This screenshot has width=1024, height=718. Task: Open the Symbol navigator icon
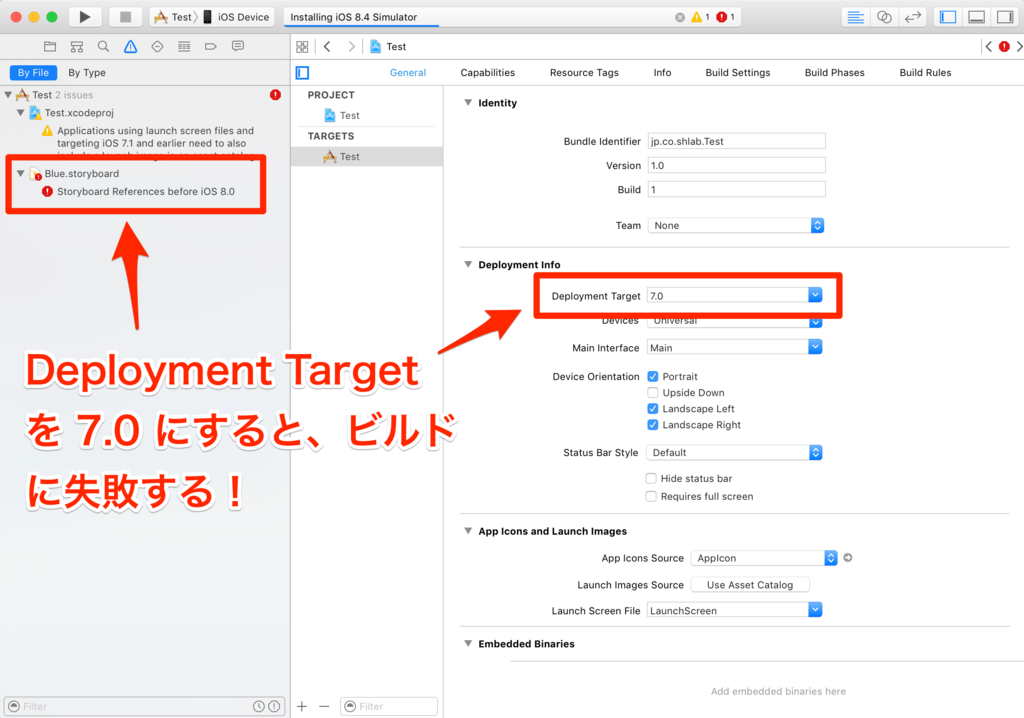[76, 46]
